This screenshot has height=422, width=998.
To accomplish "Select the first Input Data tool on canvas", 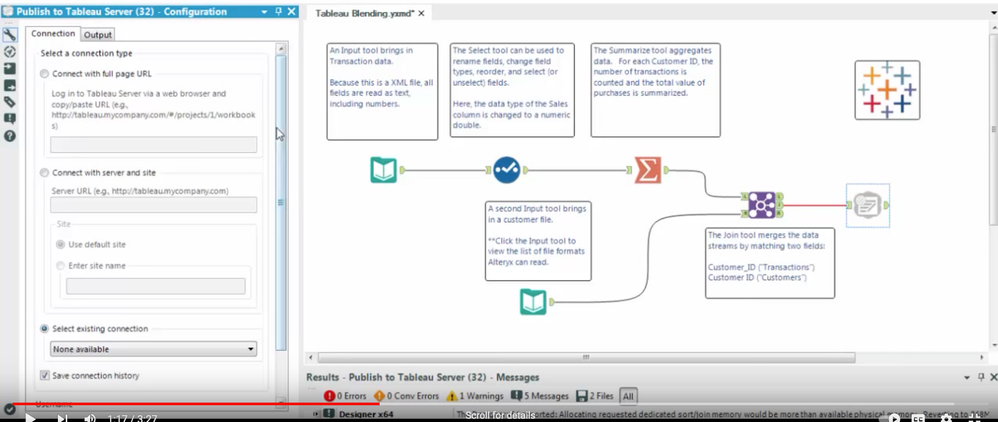I will (x=384, y=170).
